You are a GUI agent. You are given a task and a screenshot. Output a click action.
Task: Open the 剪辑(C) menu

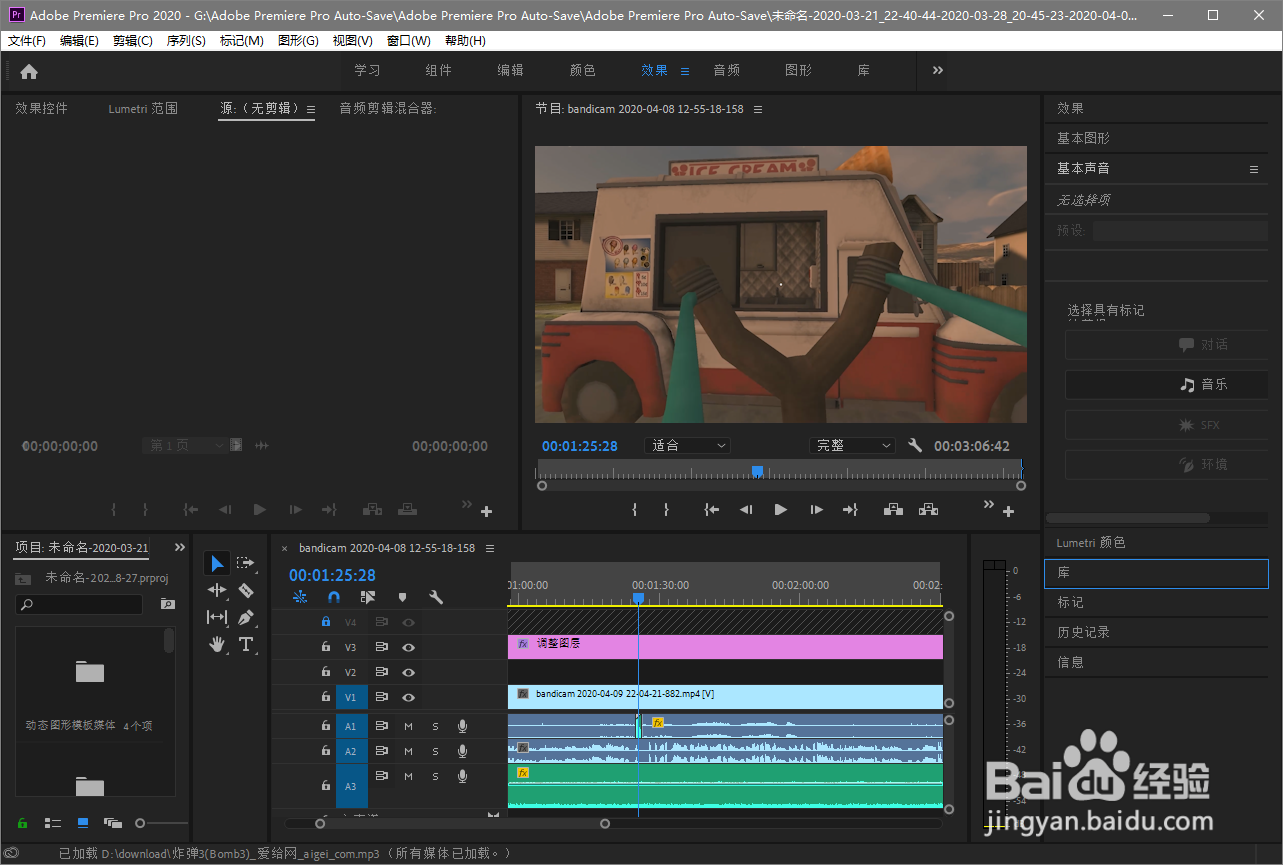[x=133, y=41]
